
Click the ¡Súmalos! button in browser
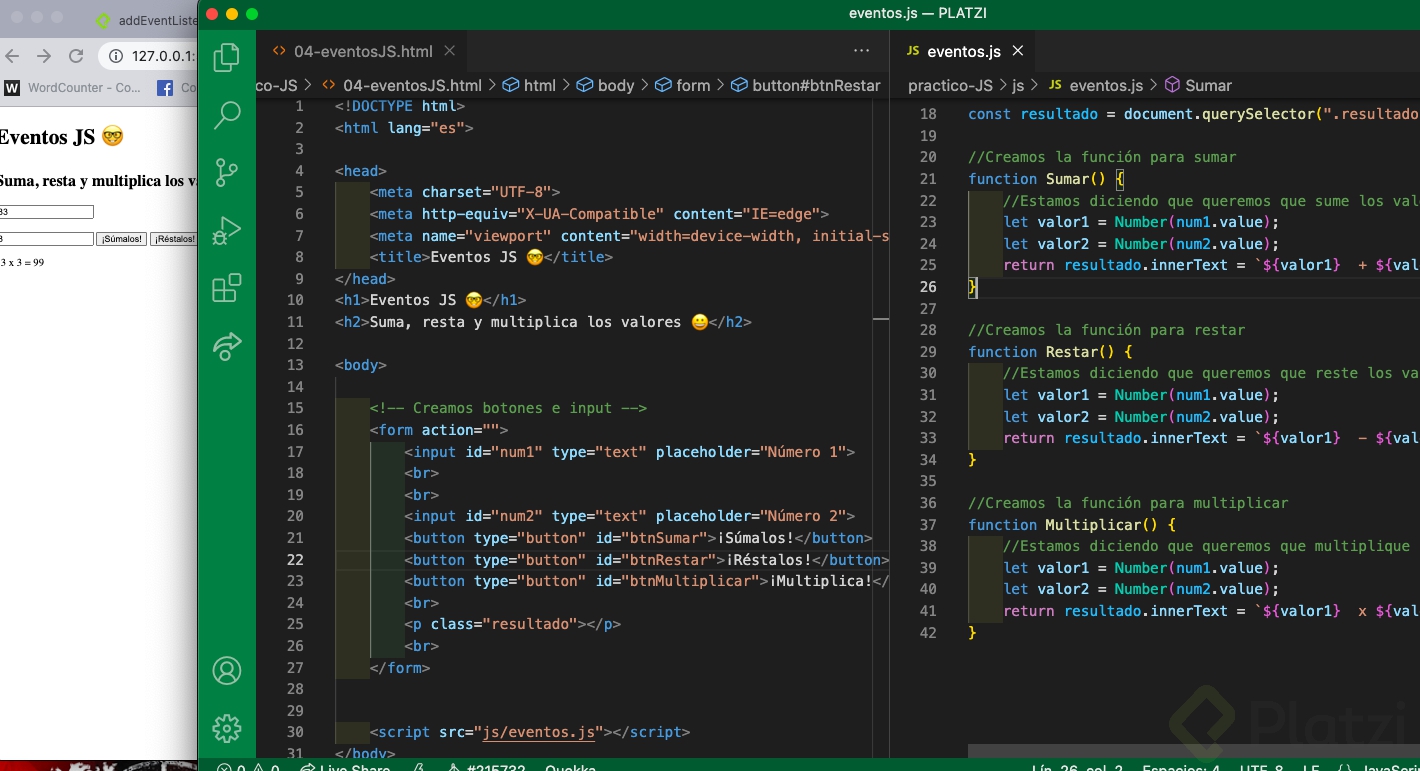coord(122,239)
